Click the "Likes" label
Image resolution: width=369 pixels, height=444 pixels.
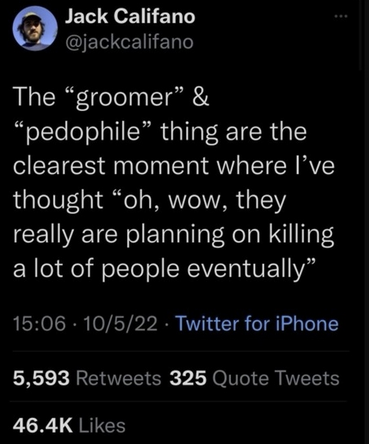pos(102,426)
